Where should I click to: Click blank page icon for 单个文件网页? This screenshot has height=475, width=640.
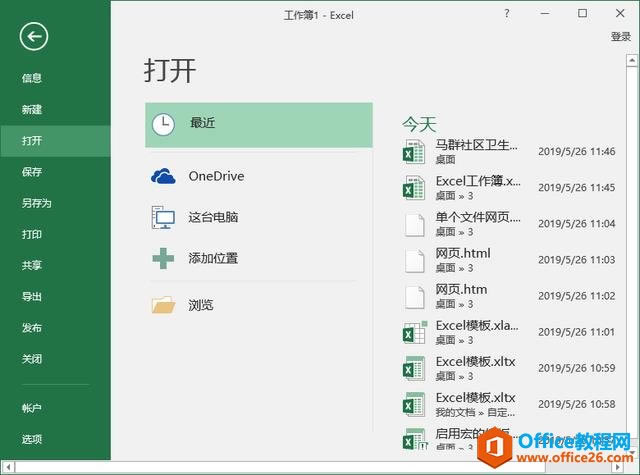coord(414,224)
